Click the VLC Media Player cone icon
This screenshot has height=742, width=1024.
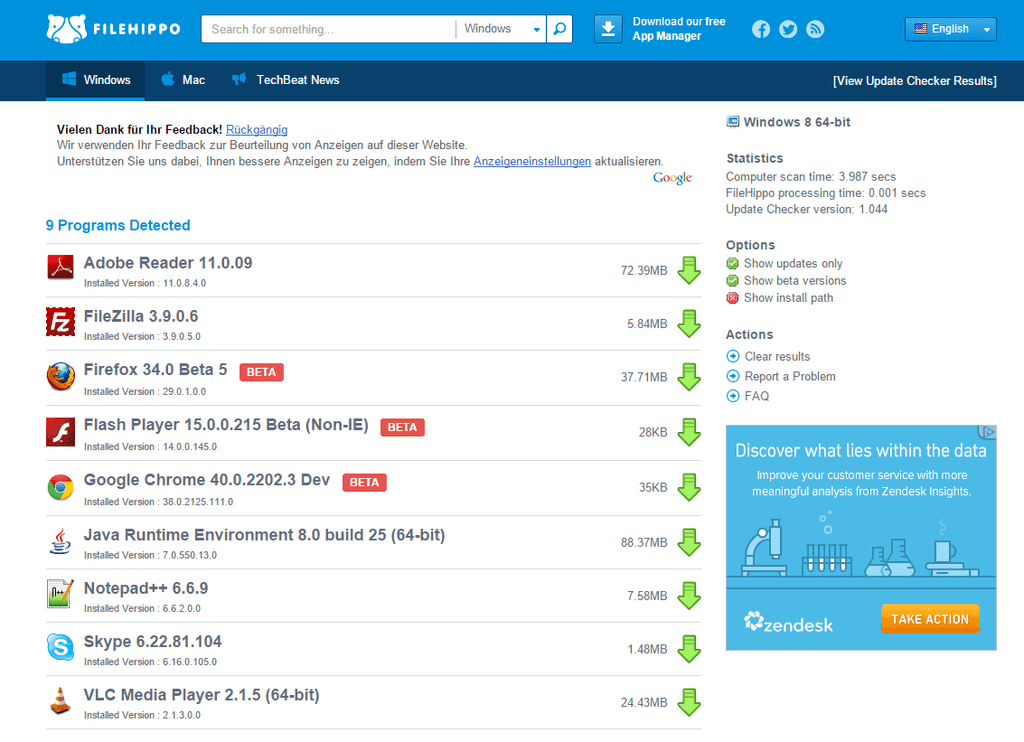click(60, 701)
